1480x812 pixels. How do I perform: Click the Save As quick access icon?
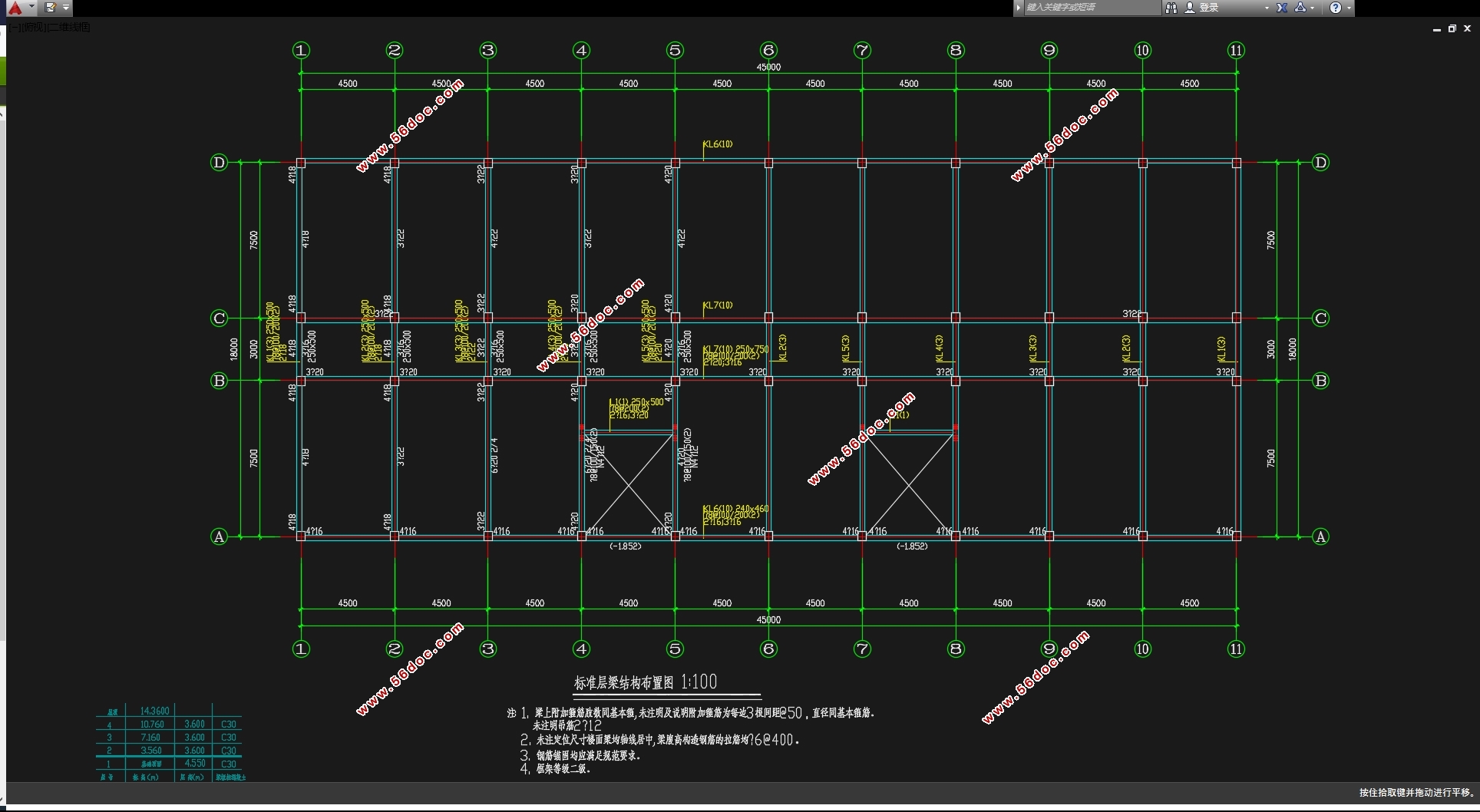(x=50, y=8)
